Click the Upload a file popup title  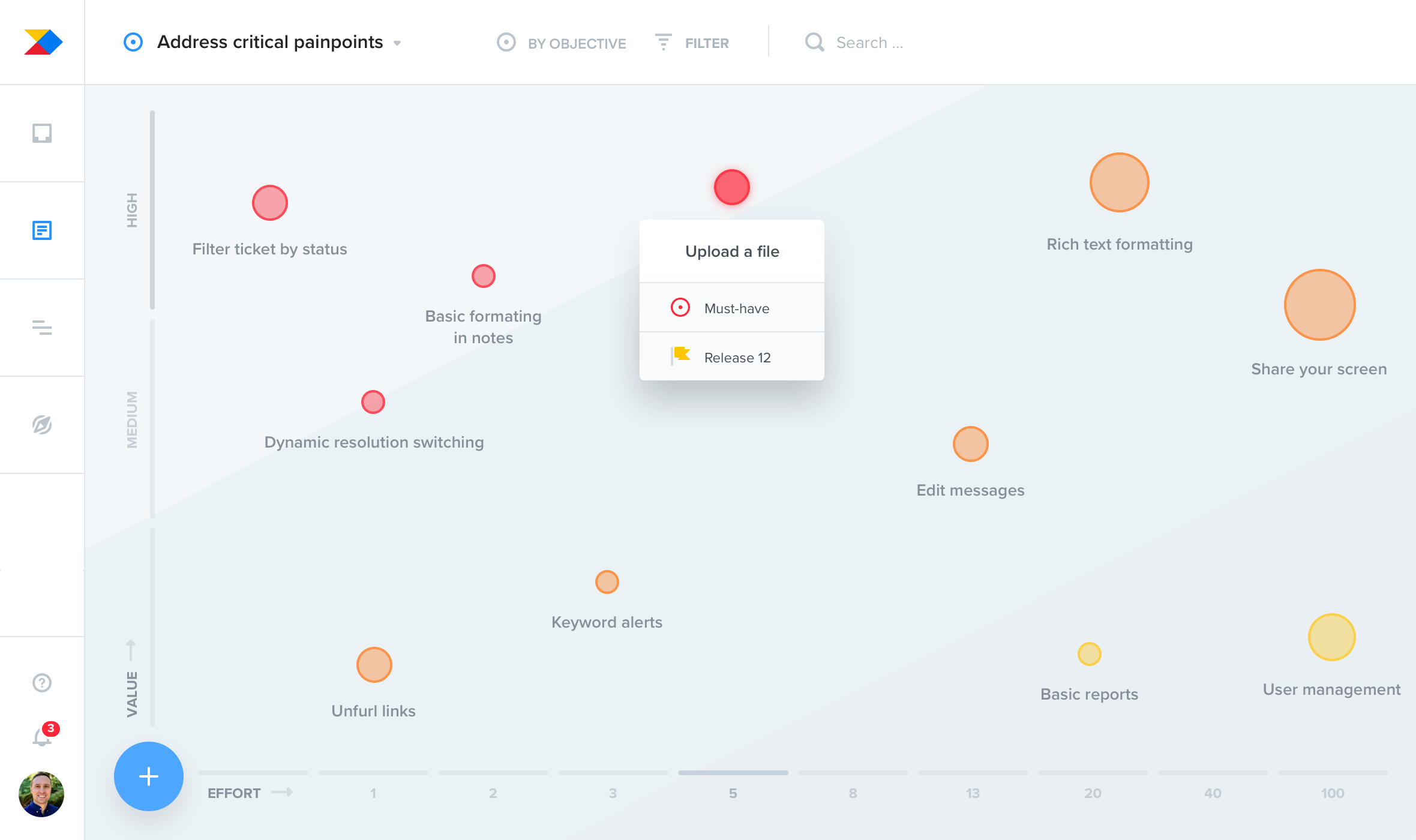point(732,251)
